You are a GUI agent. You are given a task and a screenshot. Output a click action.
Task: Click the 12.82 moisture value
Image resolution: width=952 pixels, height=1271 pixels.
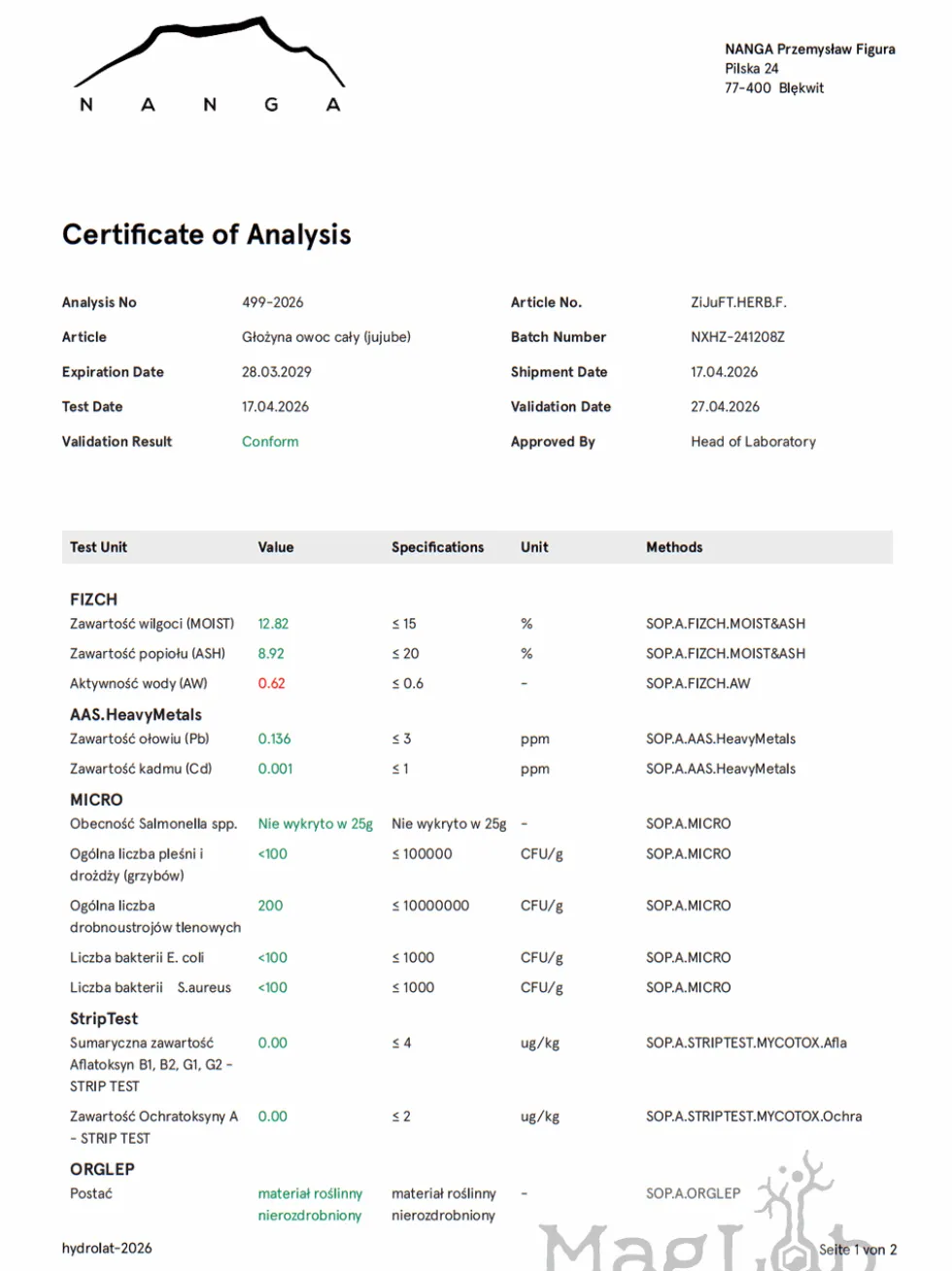tap(273, 624)
